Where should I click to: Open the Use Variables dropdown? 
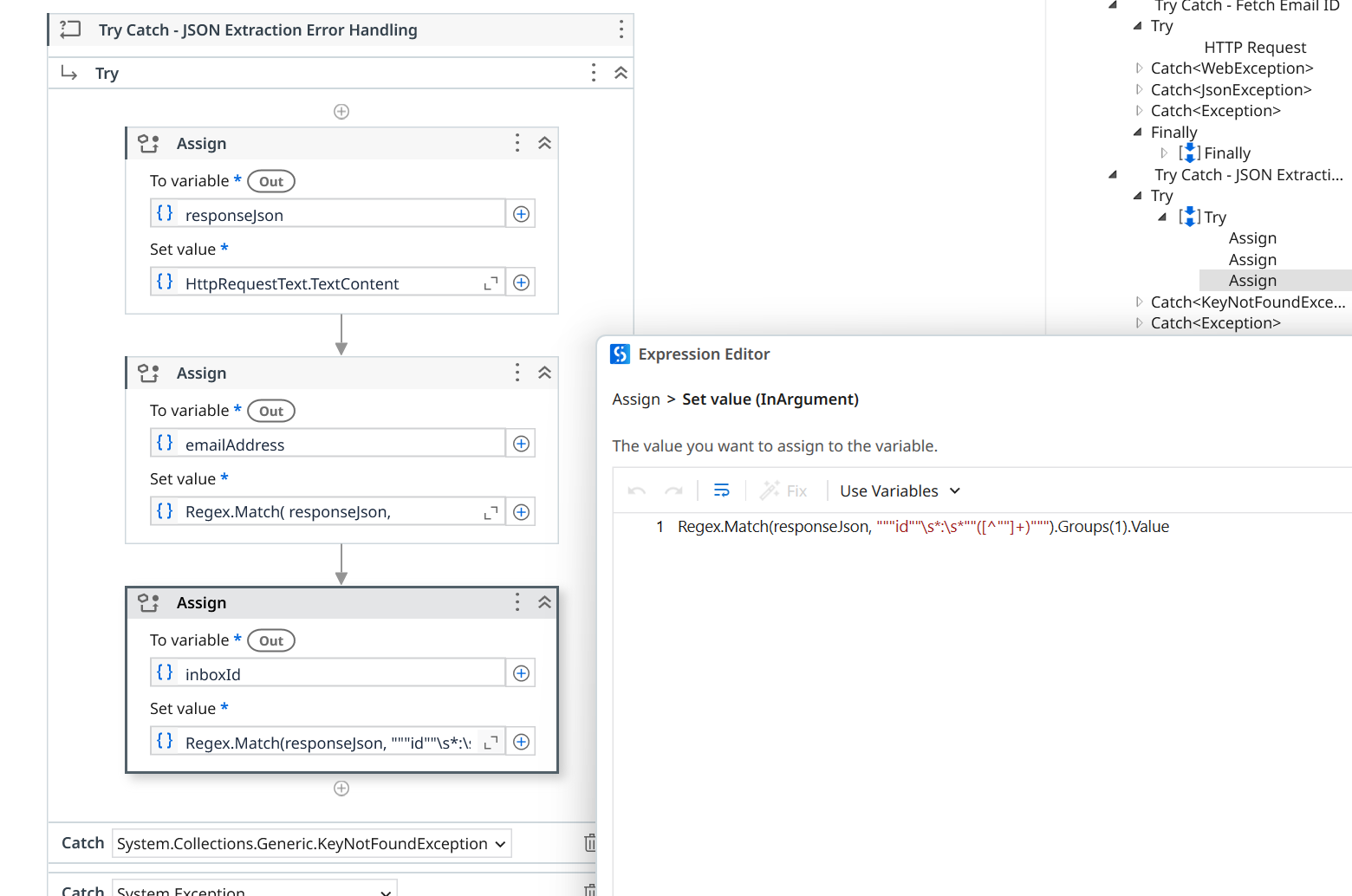coord(899,490)
